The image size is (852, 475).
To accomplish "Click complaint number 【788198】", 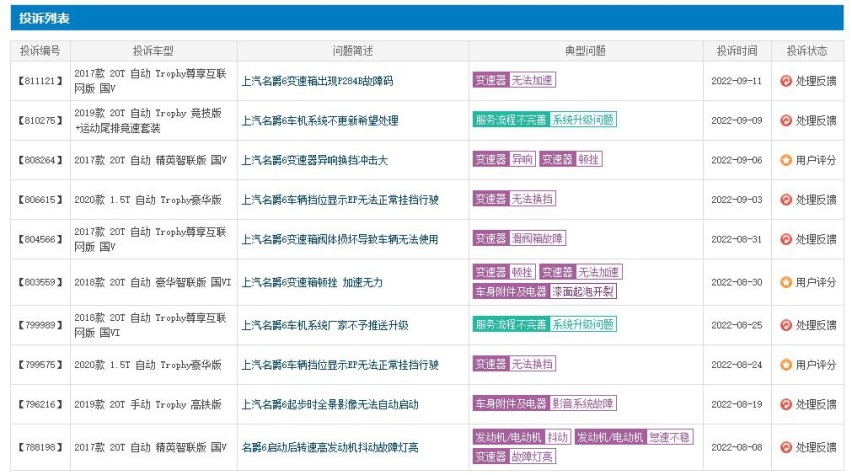I will [x=40, y=448].
